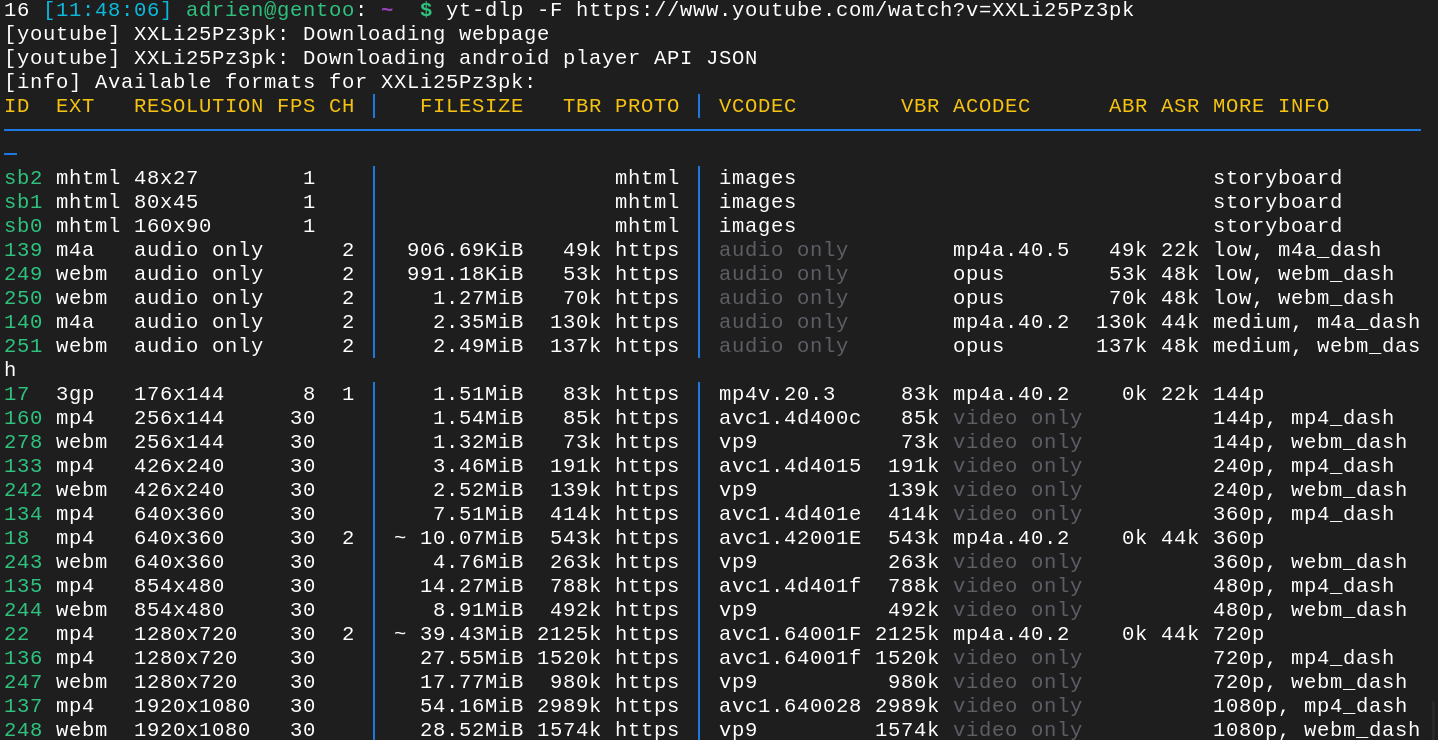Viewport: 1438px width, 740px height.
Task: Click format ID 135
Action: (x=23, y=586)
